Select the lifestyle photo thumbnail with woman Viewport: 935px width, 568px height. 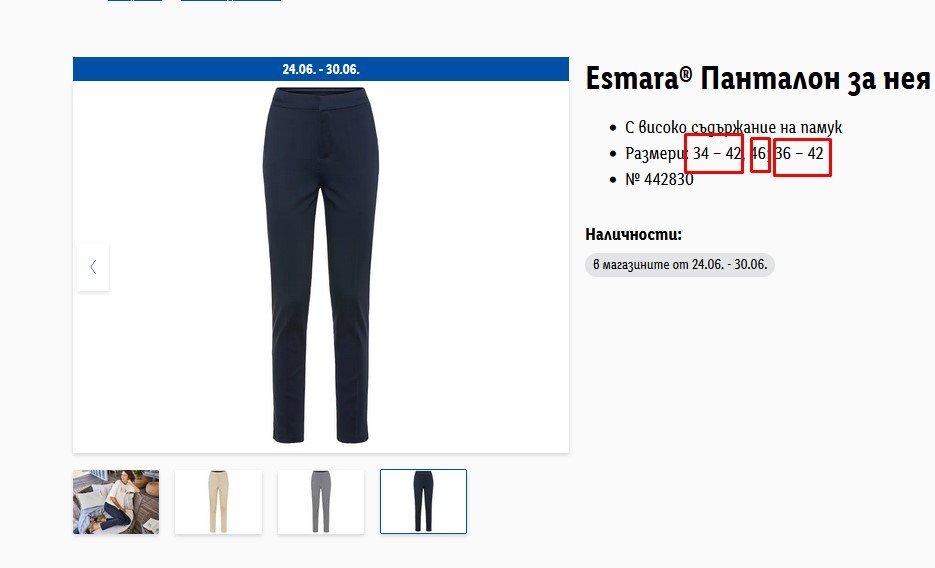pos(116,501)
